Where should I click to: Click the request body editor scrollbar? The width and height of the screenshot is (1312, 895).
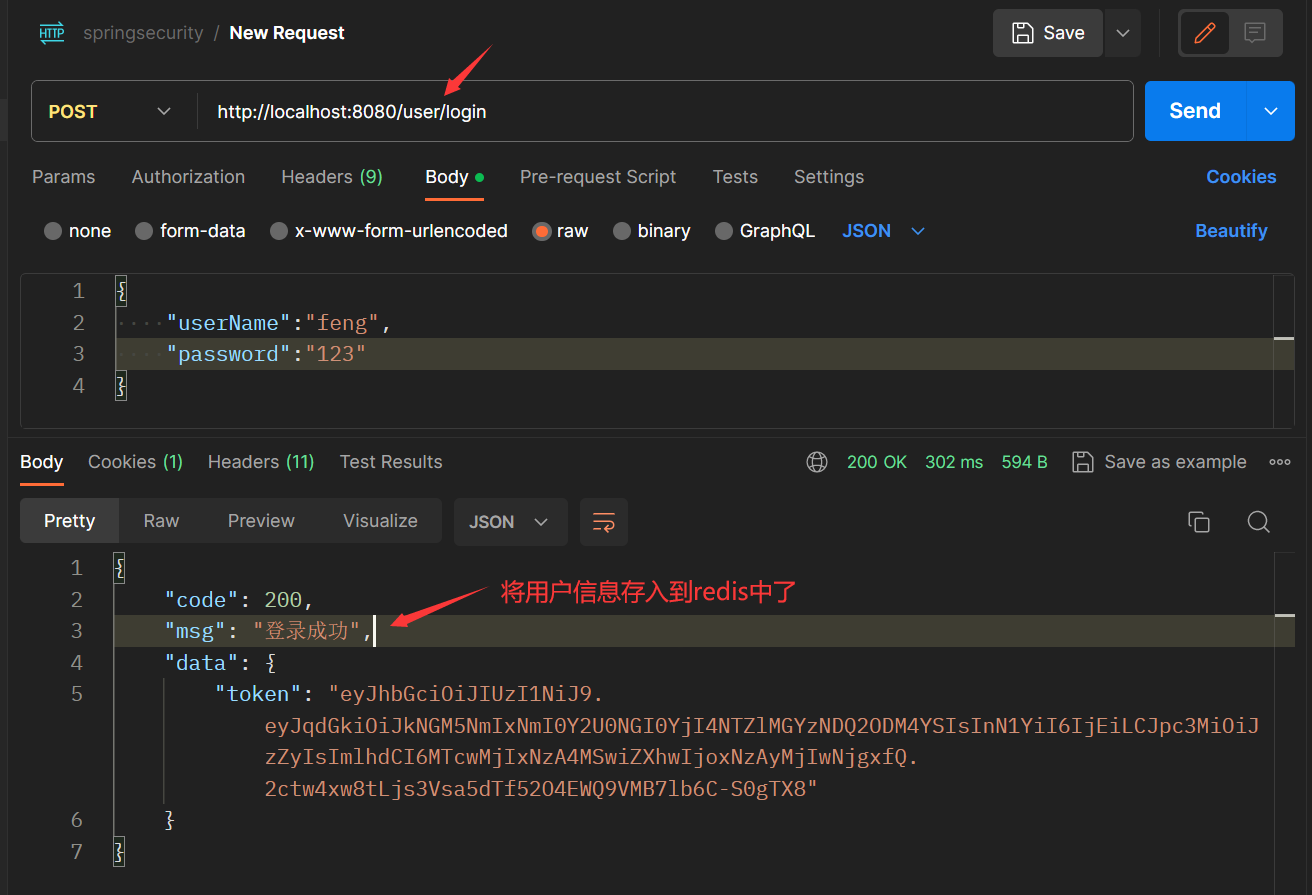pos(1284,352)
